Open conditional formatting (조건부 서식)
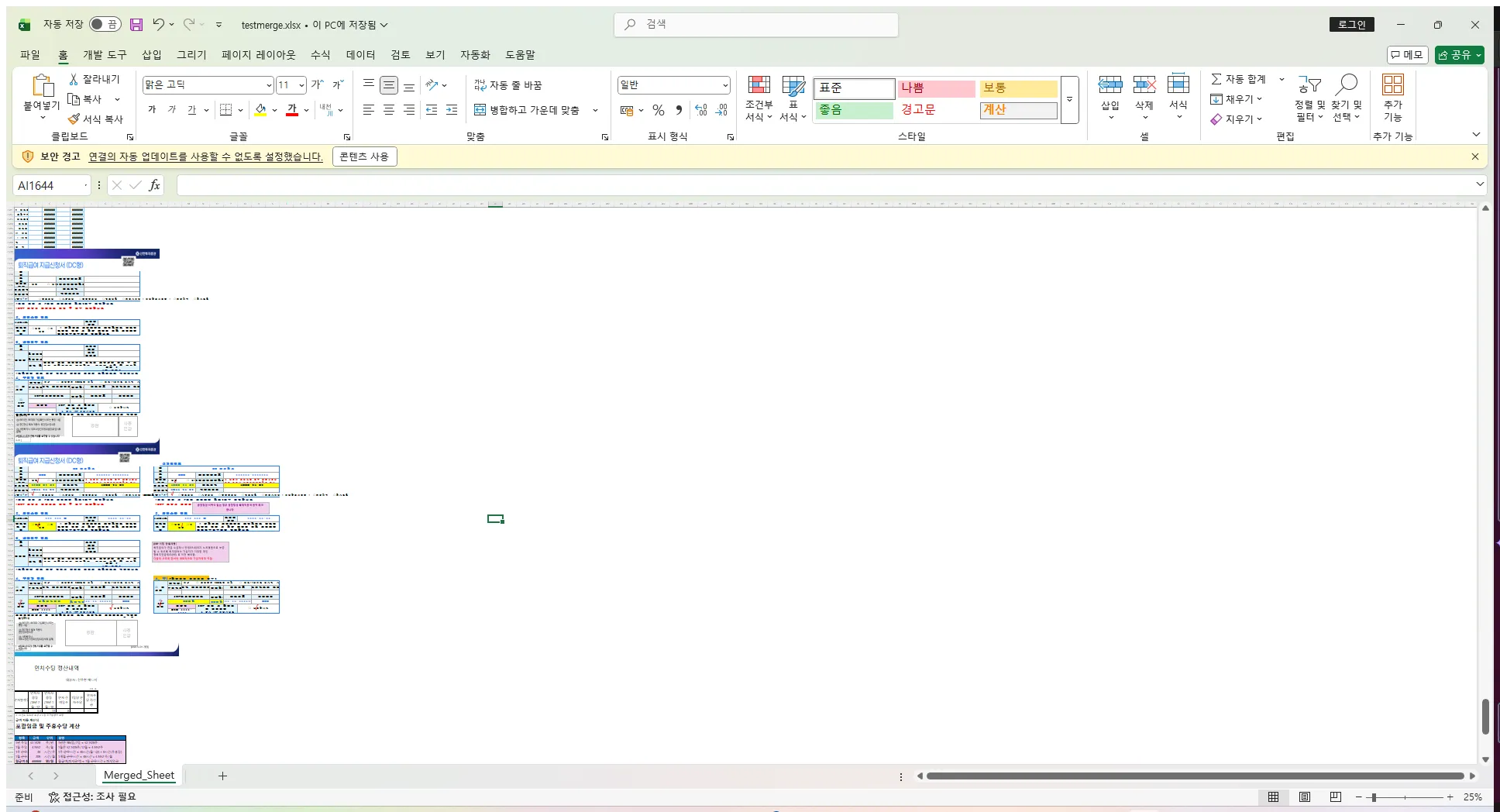Image resolution: width=1500 pixels, height=812 pixels. (759, 97)
